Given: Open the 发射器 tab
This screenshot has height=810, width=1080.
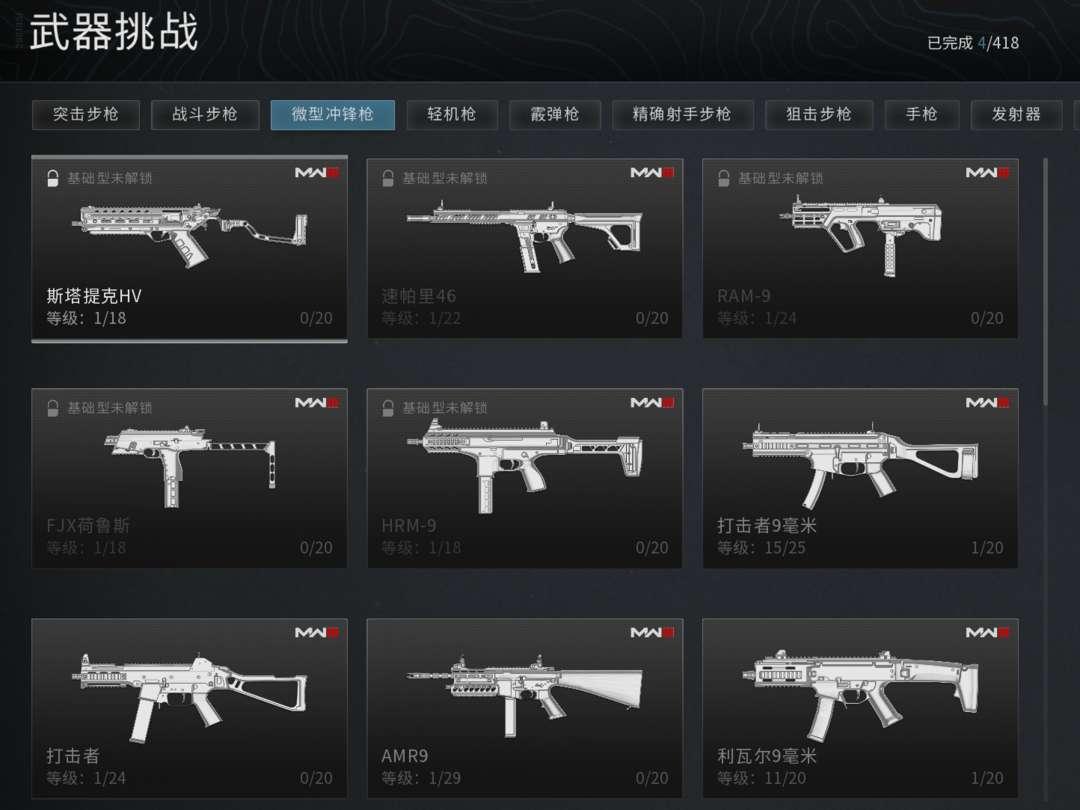Looking at the screenshot, I should tap(1016, 114).
